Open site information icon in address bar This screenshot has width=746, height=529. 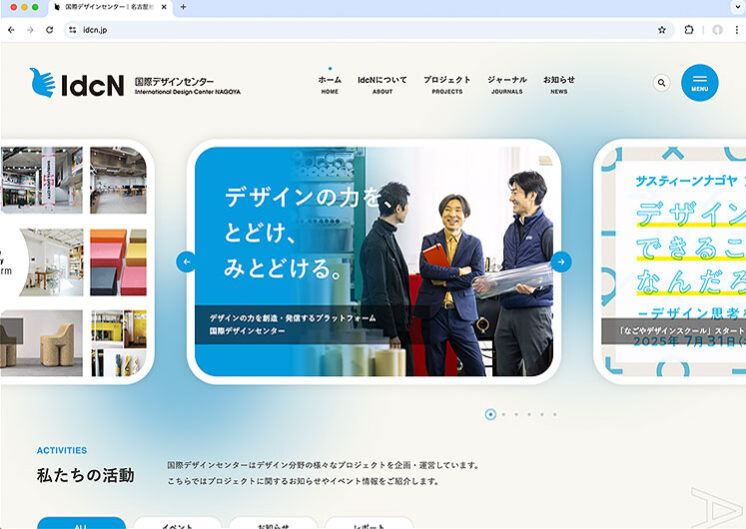72,30
